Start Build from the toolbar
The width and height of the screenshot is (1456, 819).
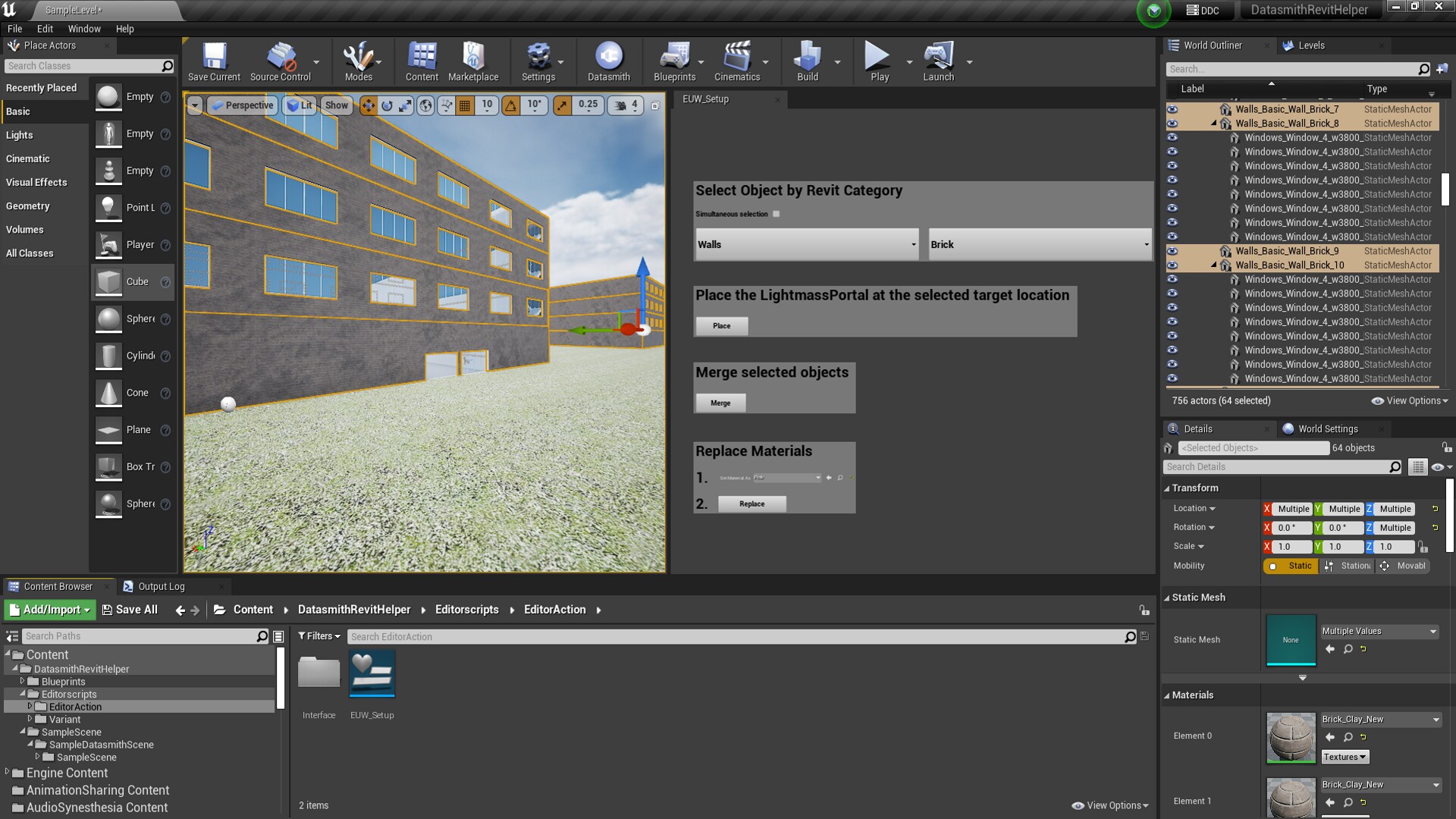pyautogui.click(x=806, y=61)
